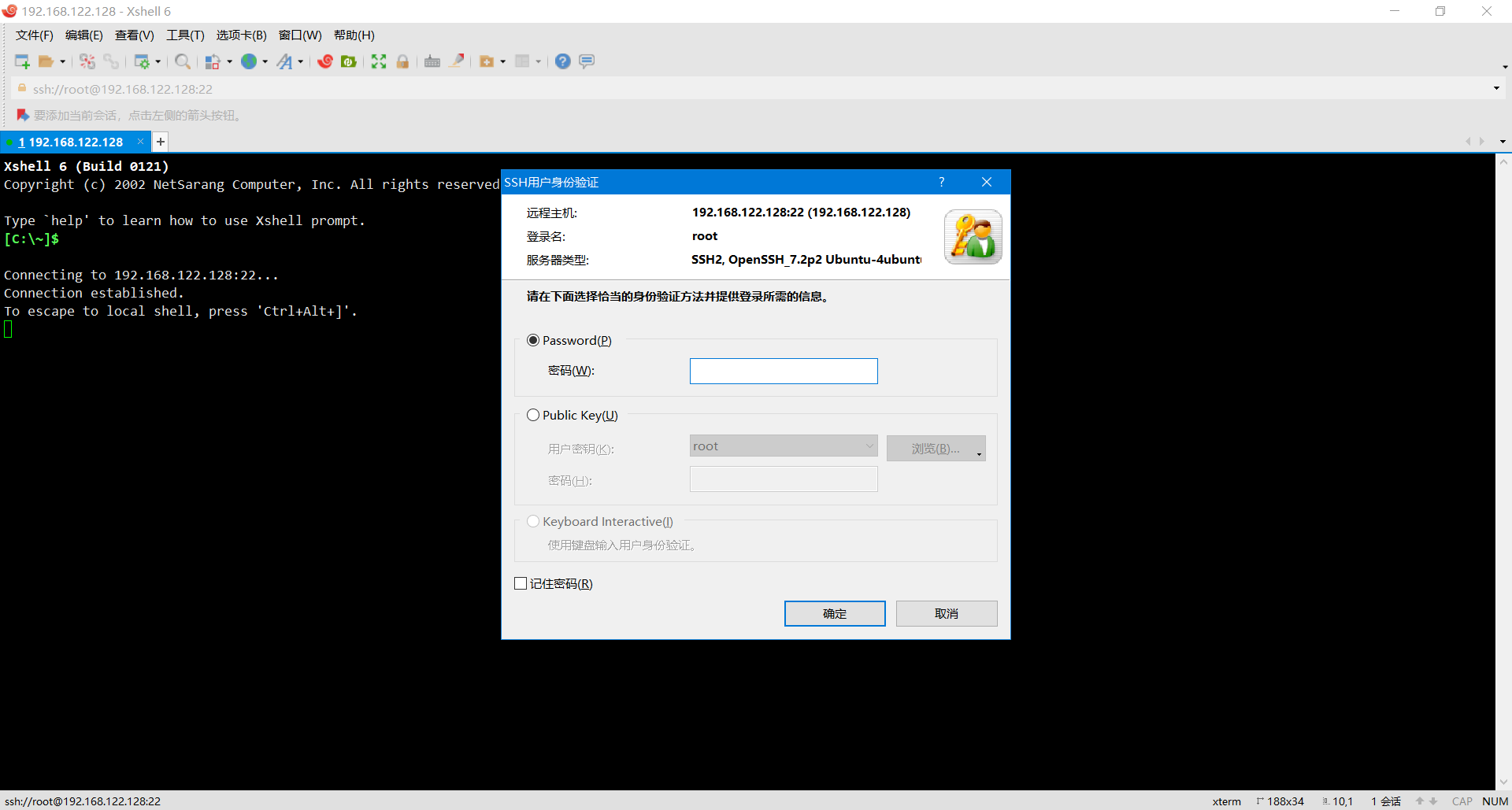Click the add current session flag arrow
Screen dimensions: 1512x810
point(23,115)
